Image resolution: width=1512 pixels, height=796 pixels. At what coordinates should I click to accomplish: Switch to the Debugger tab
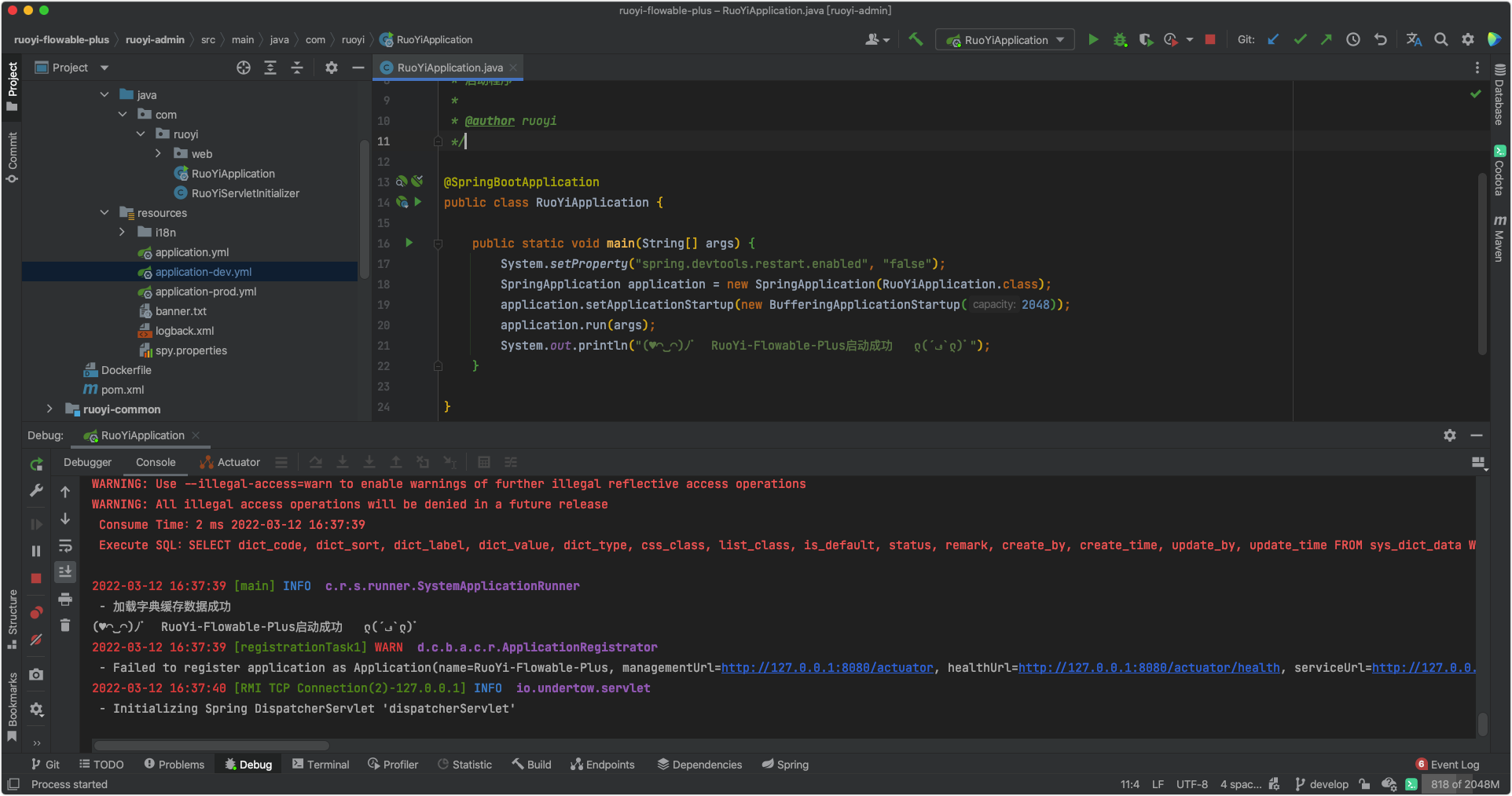[x=87, y=462]
